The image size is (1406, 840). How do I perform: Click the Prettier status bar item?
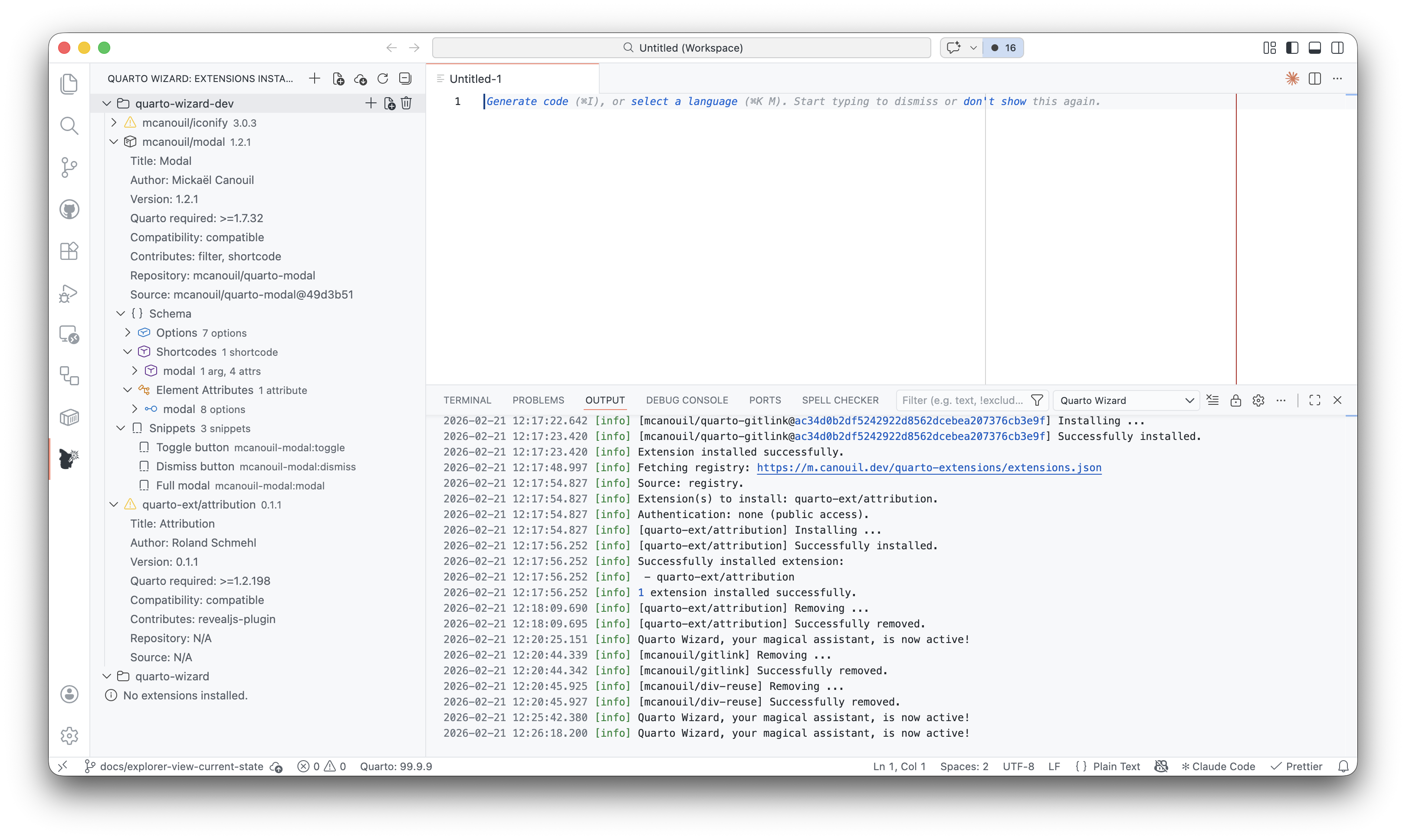coord(1297,766)
